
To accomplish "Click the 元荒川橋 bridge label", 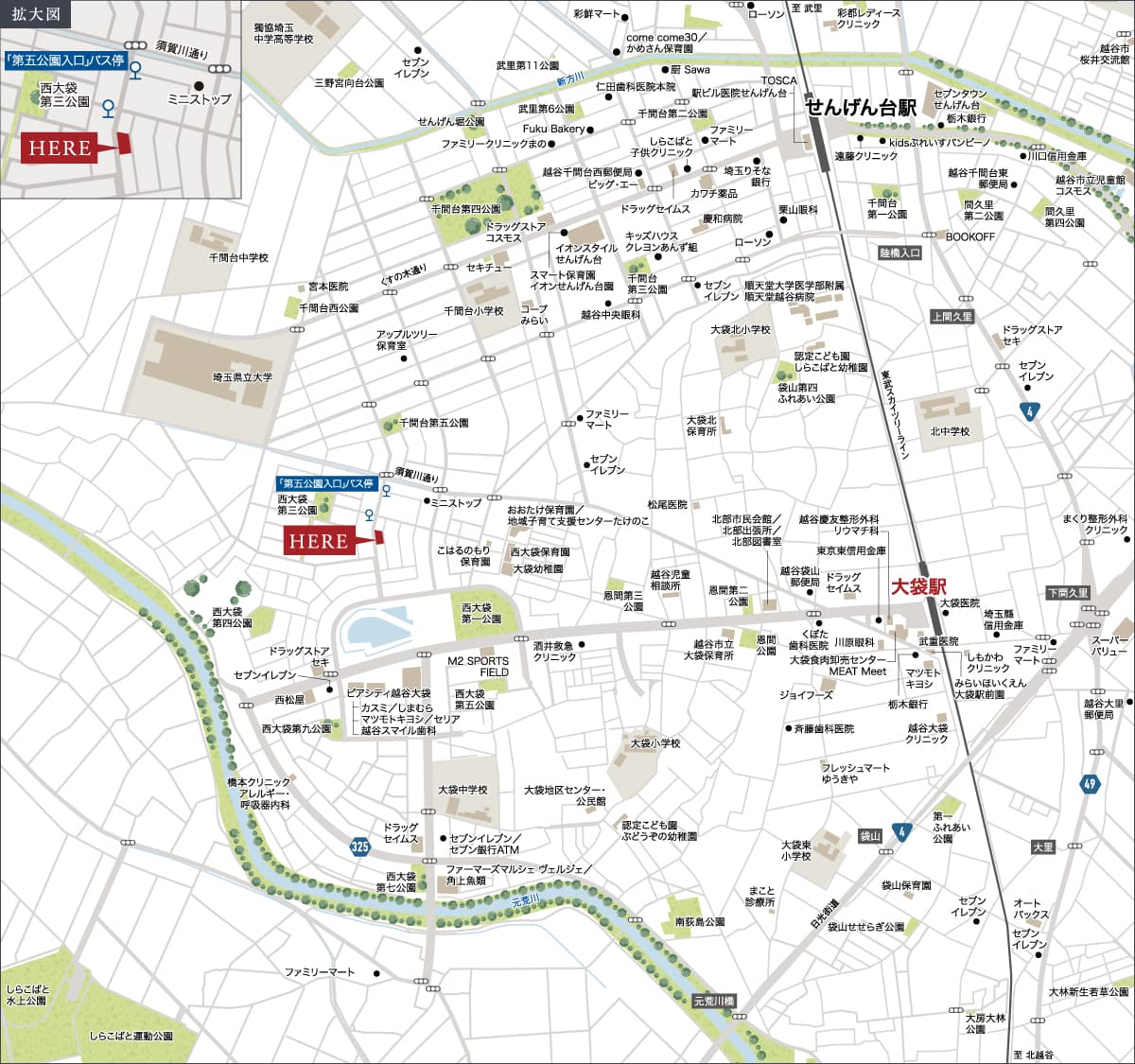I will click(x=712, y=1001).
